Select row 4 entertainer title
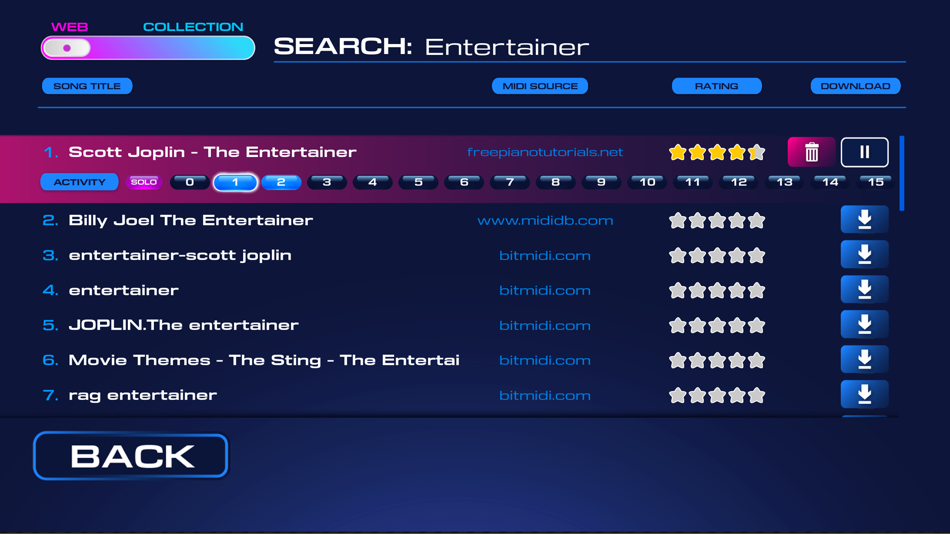Screen dimensions: 950x534 [124, 290]
